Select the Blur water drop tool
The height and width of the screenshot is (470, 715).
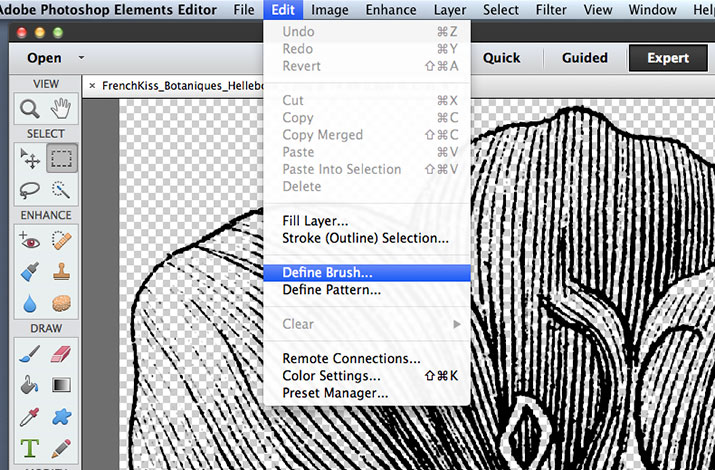(30, 303)
